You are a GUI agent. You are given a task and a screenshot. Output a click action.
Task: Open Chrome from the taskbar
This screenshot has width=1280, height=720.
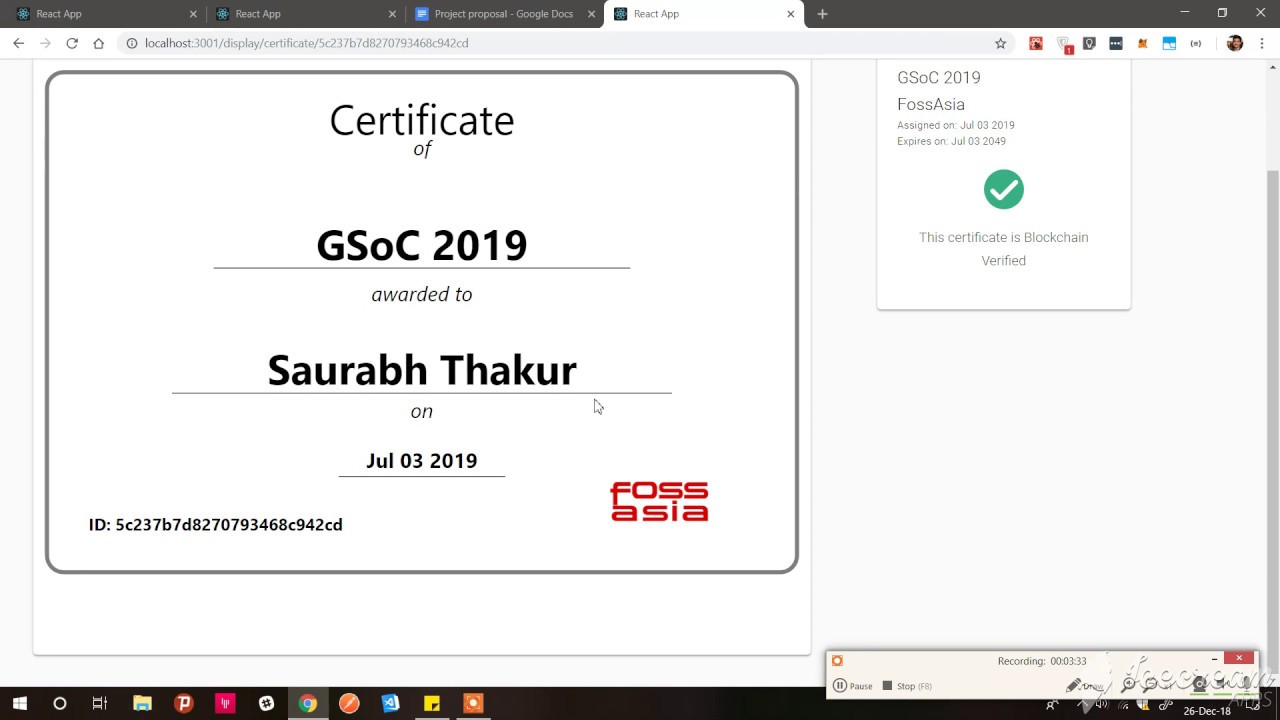[x=308, y=704]
